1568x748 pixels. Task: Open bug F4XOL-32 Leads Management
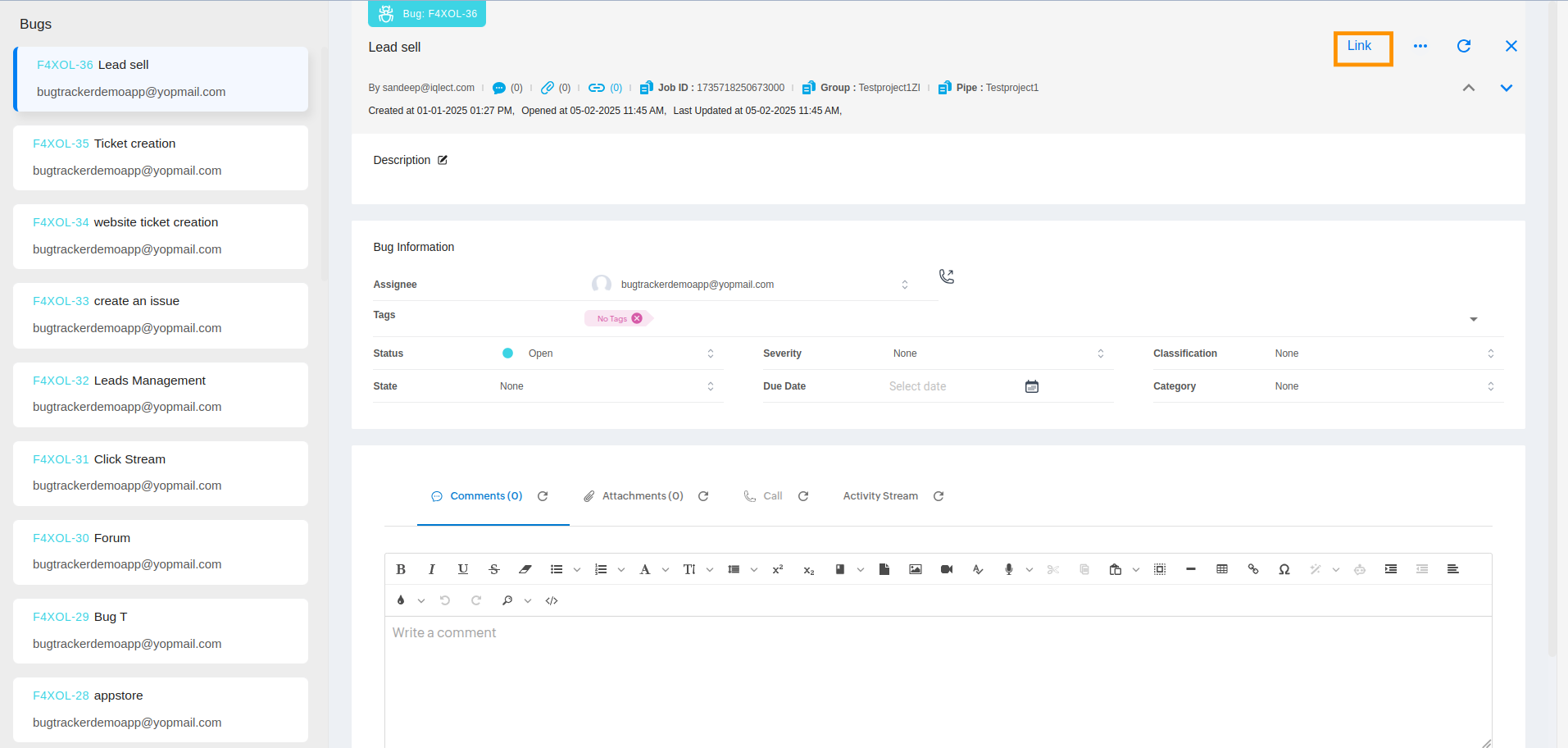point(161,395)
